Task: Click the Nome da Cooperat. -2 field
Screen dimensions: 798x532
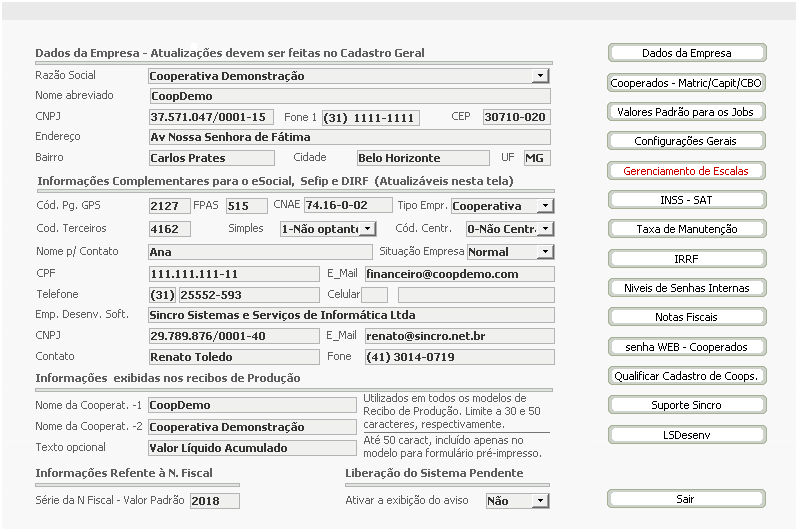Action: (252, 427)
